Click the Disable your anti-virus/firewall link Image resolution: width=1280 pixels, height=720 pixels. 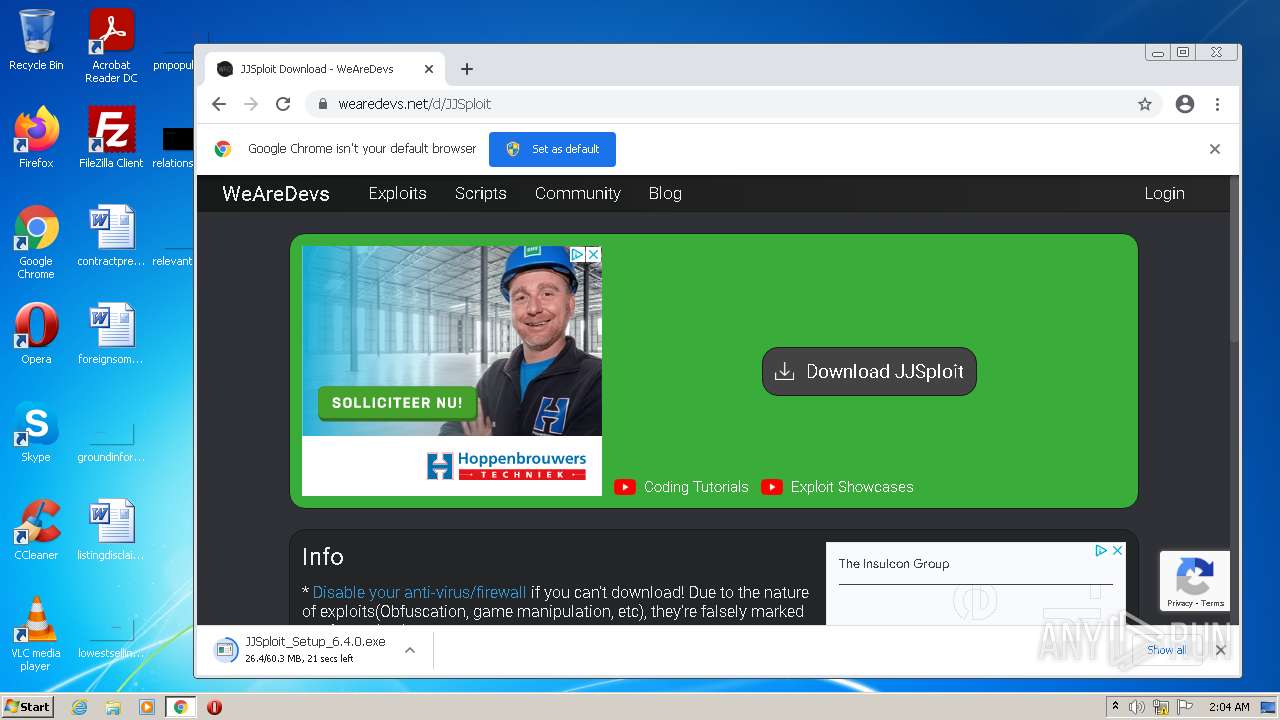(x=419, y=592)
